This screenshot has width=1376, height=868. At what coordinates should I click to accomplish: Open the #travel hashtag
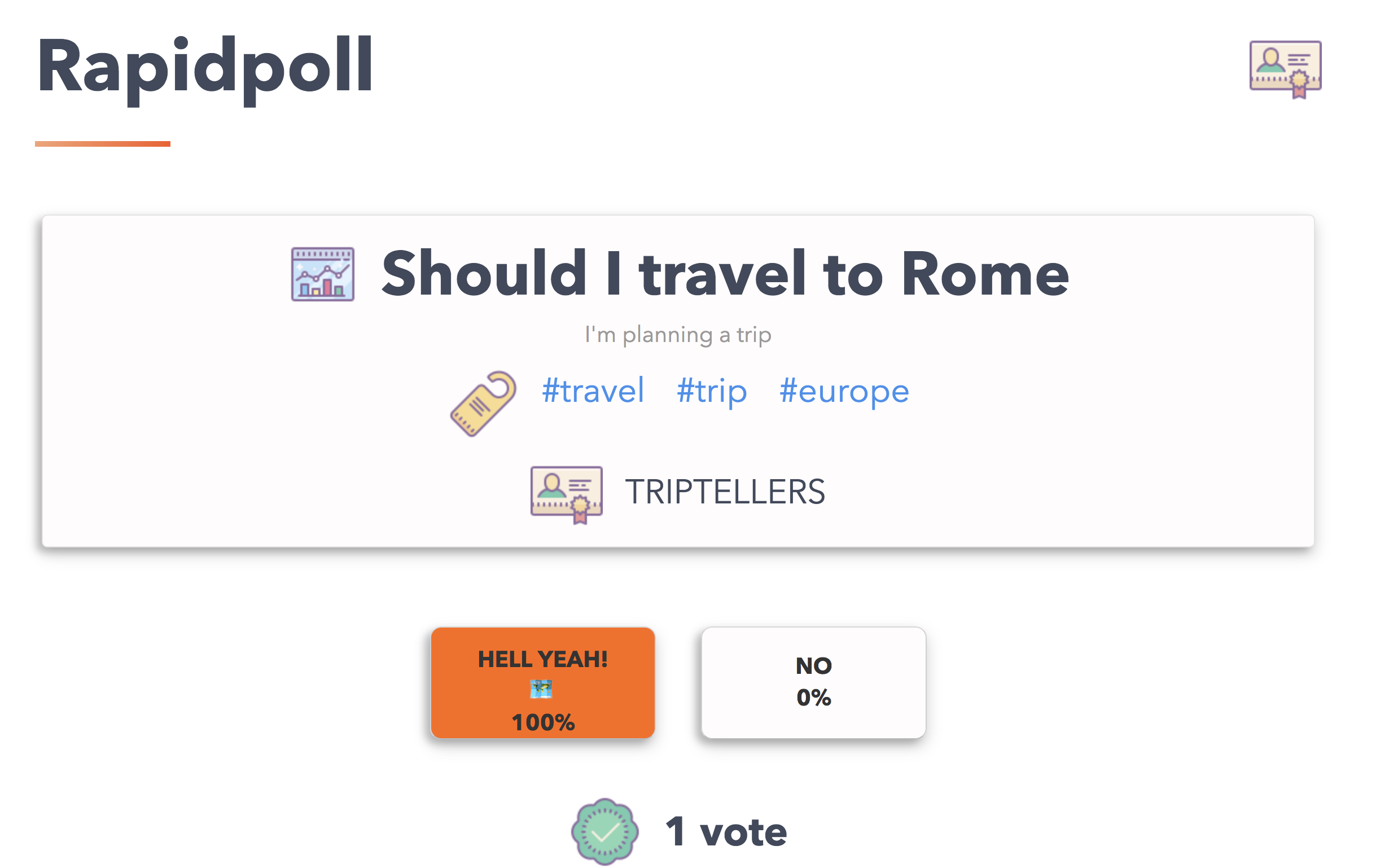tap(593, 391)
